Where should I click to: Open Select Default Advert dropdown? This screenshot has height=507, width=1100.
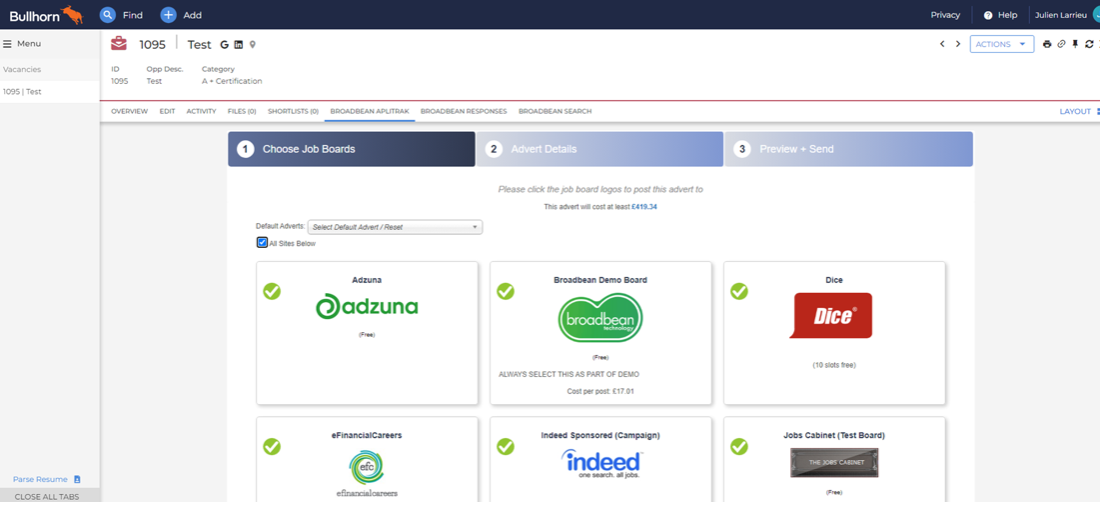pos(395,227)
